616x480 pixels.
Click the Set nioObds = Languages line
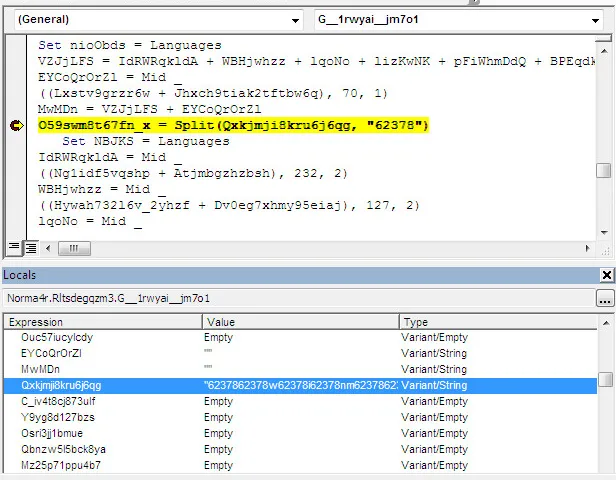click(130, 45)
